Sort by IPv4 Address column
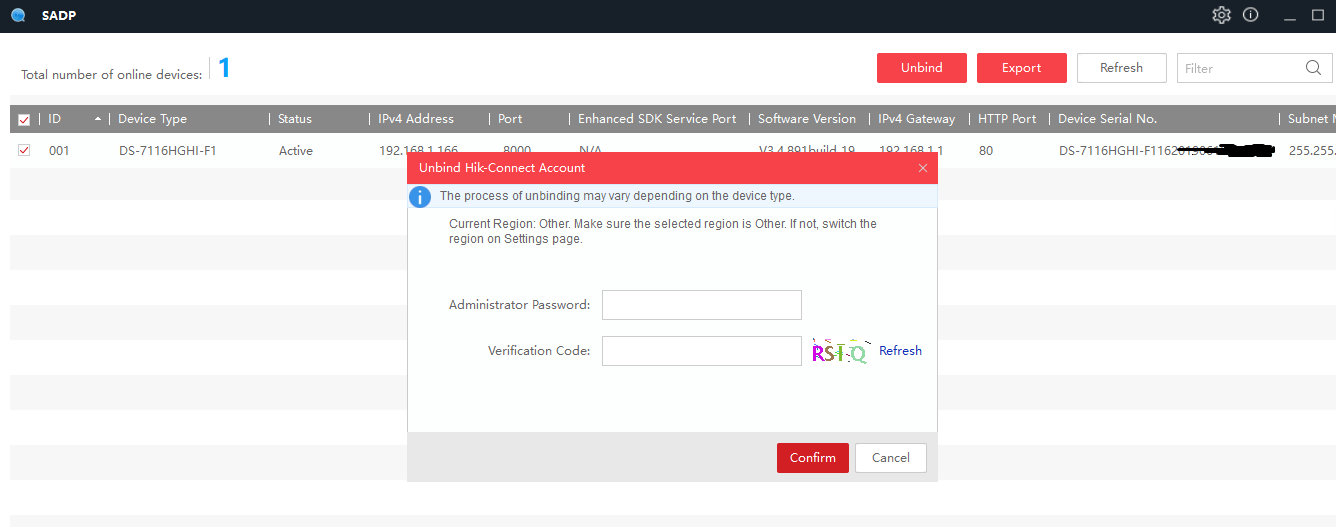The image size is (1336, 527). coord(416,119)
